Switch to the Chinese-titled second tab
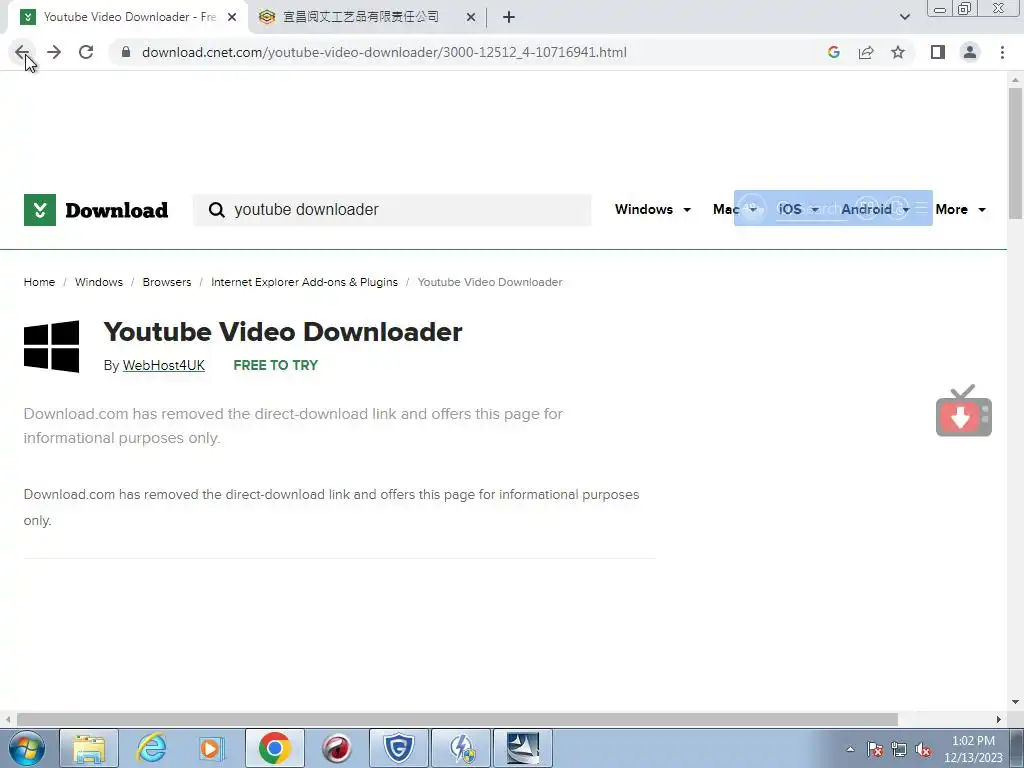1024x768 pixels. [360, 17]
